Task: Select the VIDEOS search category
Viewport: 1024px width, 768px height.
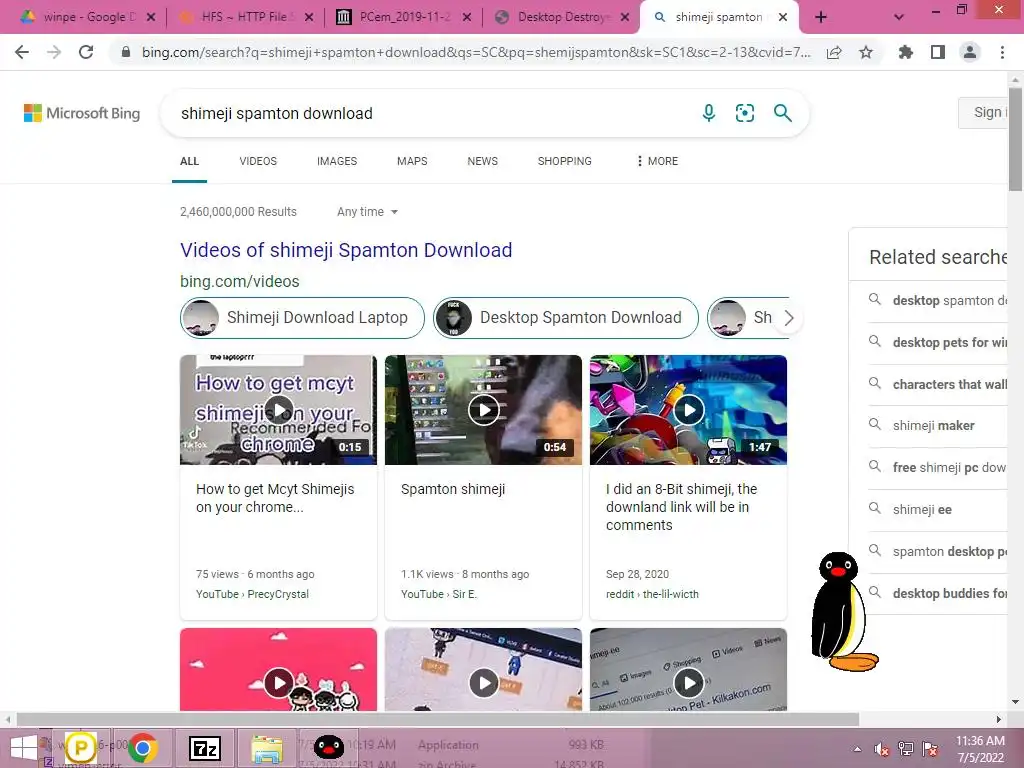Action: [258, 161]
